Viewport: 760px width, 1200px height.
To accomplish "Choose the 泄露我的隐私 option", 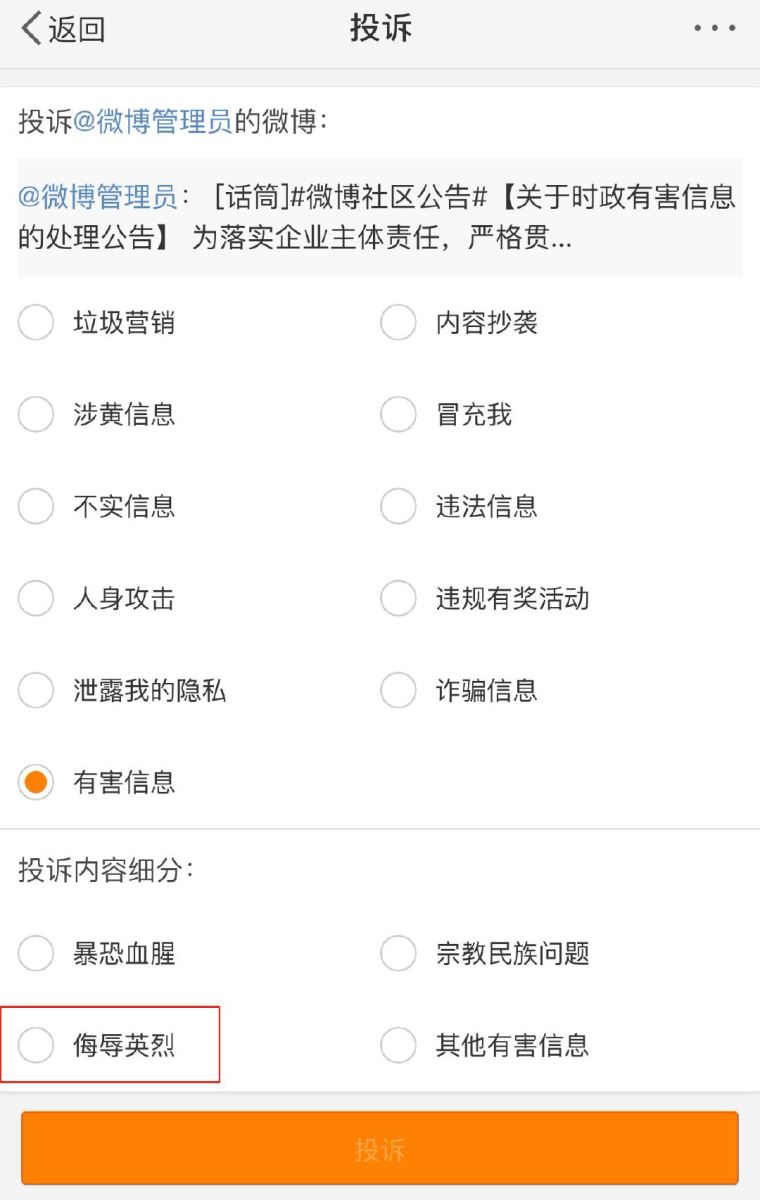I will click(36, 690).
